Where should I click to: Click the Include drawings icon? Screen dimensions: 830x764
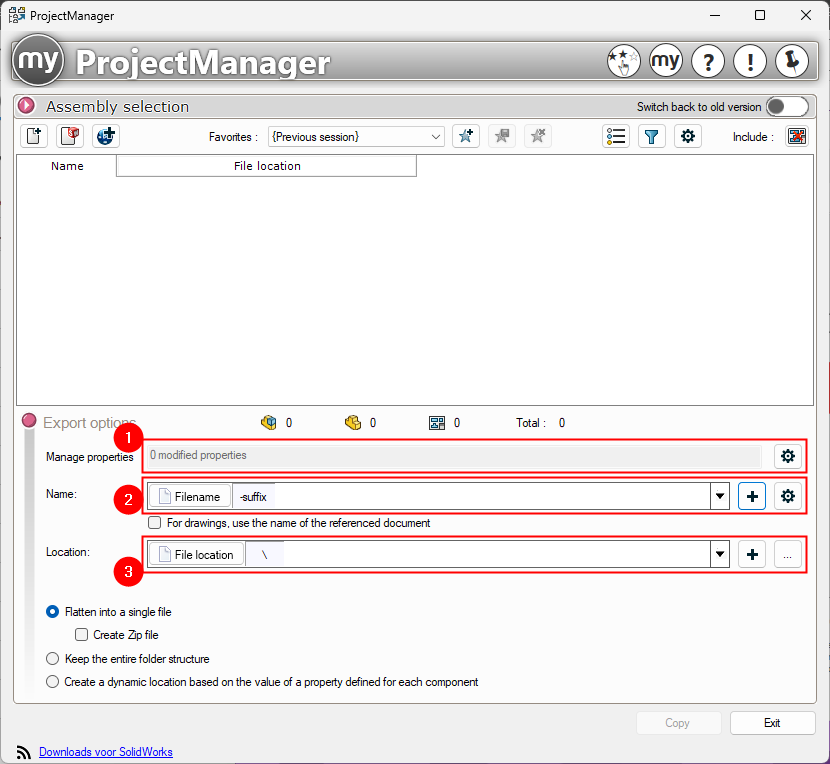[797, 136]
